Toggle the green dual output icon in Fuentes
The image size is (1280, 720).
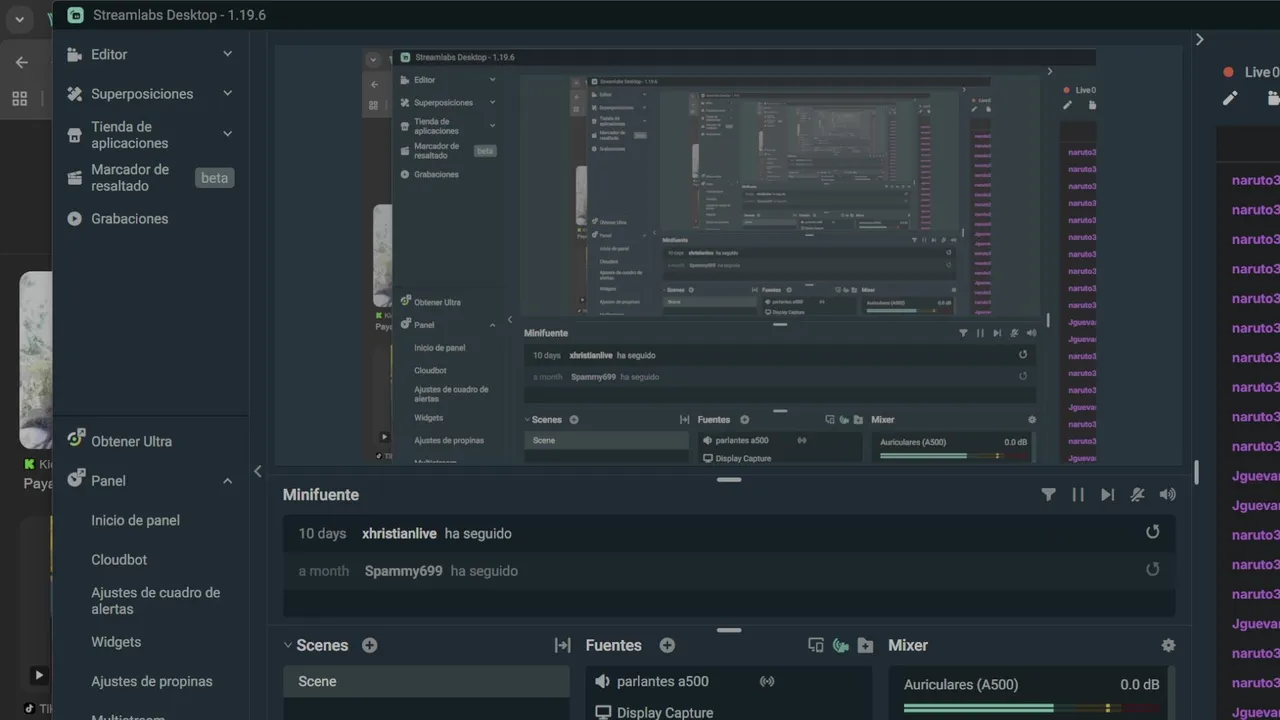(841, 646)
